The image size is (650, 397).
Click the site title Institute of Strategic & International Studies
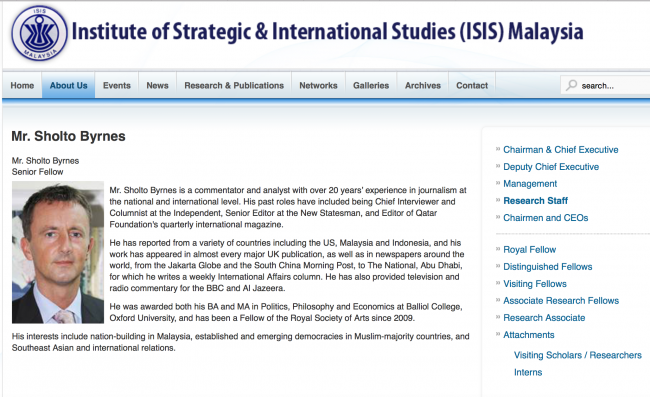(327, 32)
